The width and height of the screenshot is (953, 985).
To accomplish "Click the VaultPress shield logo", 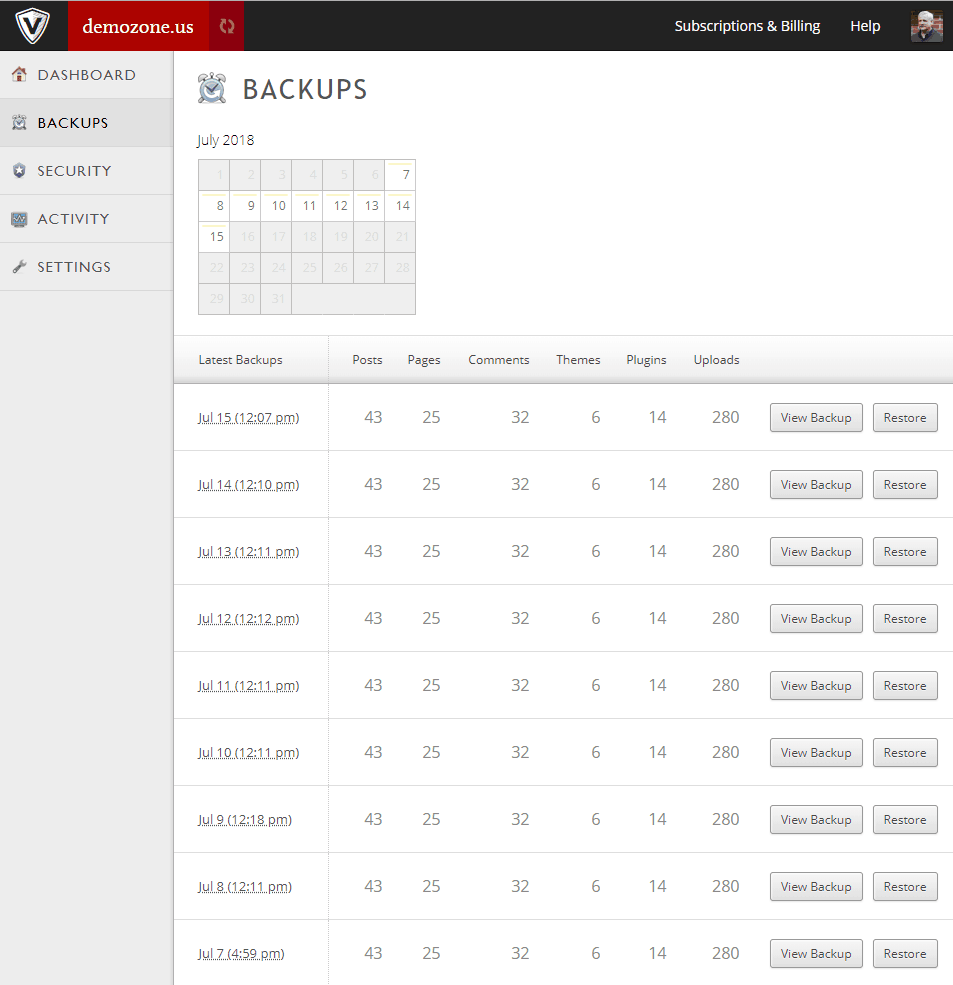I will click(x=33, y=26).
